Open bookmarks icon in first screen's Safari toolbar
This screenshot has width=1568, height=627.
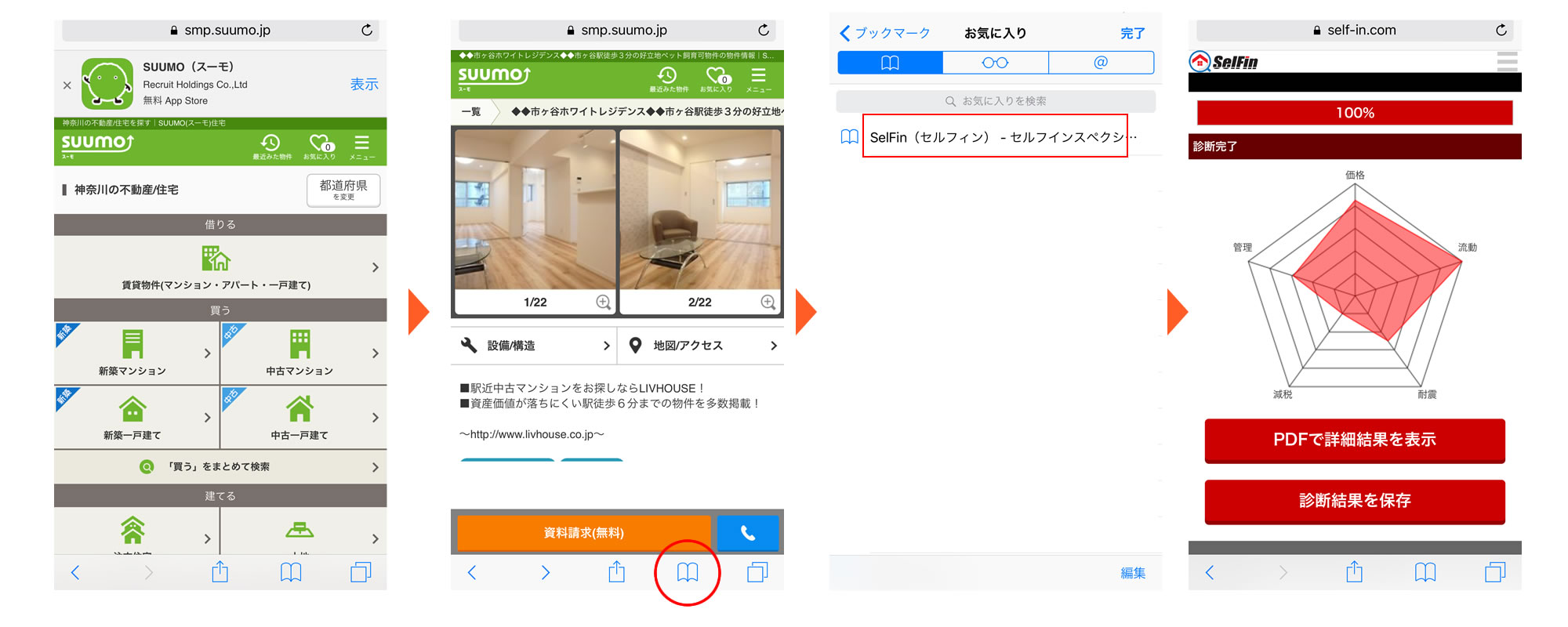(291, 573)
